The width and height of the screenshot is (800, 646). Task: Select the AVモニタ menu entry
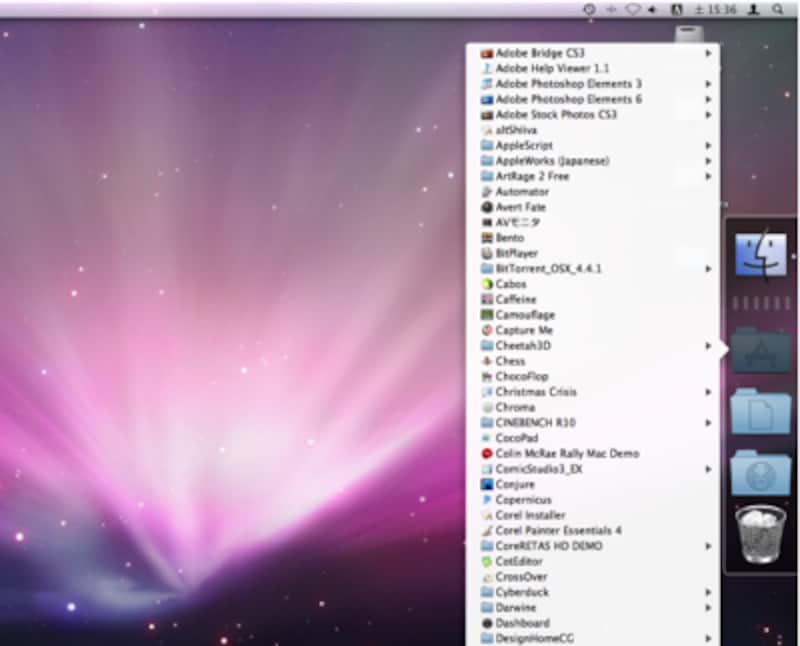click(593, 222)
